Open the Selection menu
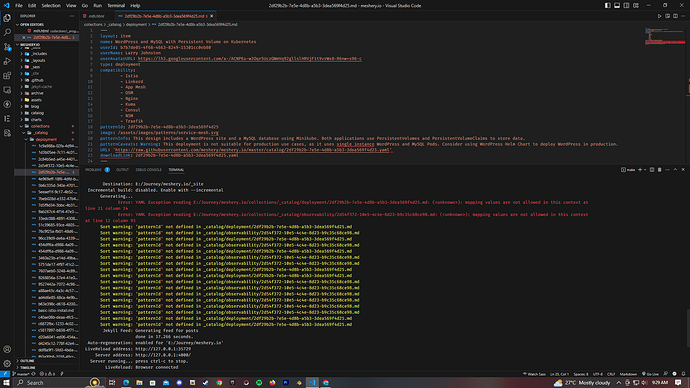The height and width of the screenshot is (388, 690). [x=51, y=5]
